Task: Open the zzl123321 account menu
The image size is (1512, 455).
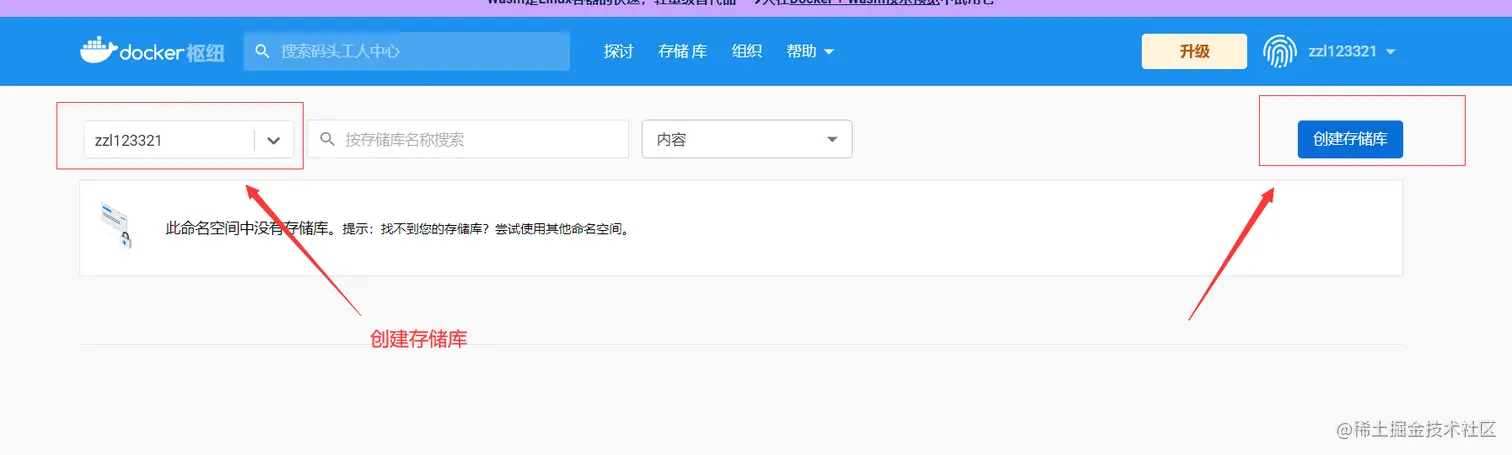Action: (1351, 52)
